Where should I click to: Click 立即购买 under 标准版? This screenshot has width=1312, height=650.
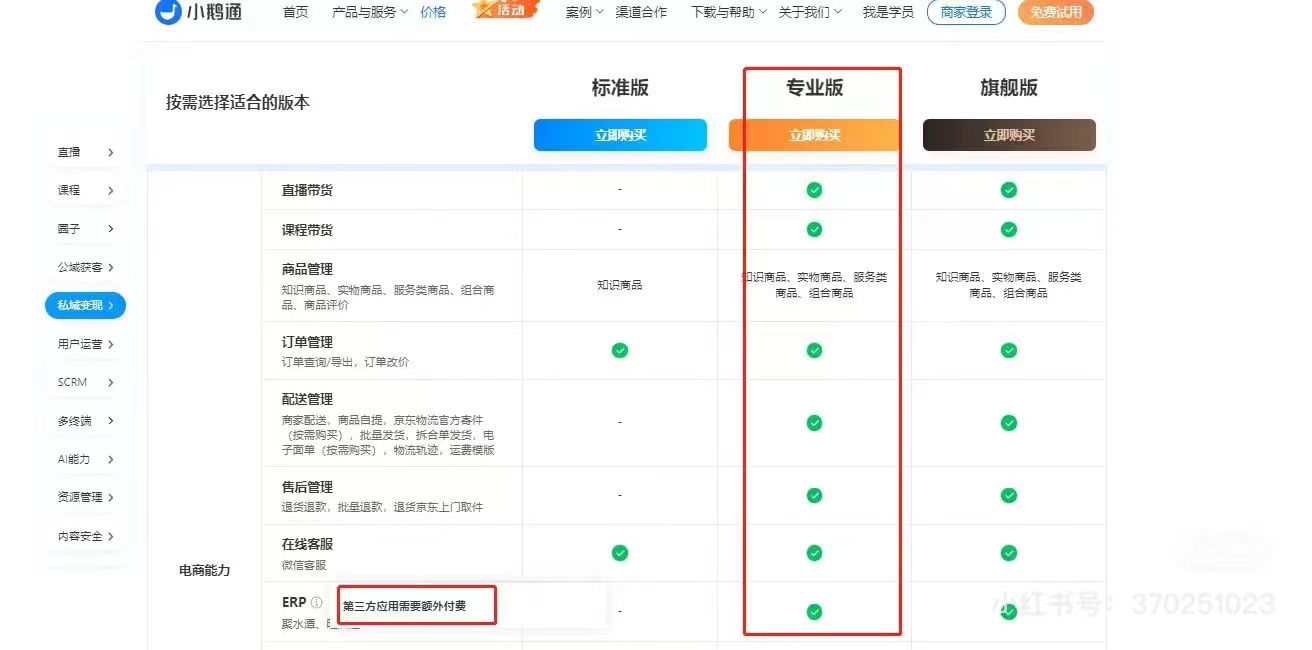620,135
